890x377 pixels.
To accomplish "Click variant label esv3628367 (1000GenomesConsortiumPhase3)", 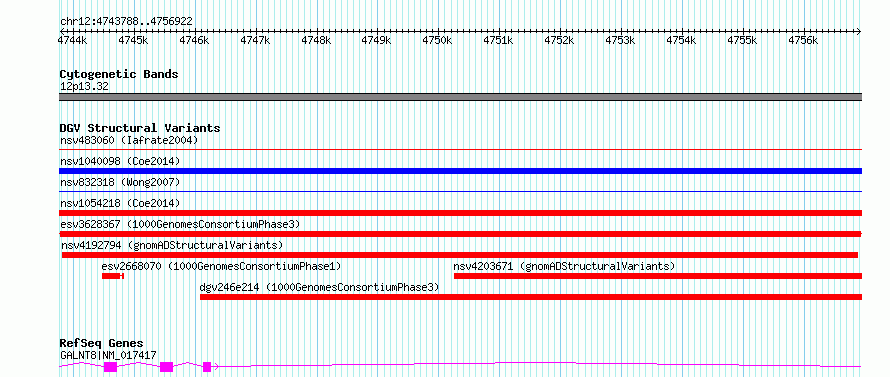I will click(180, 224).
